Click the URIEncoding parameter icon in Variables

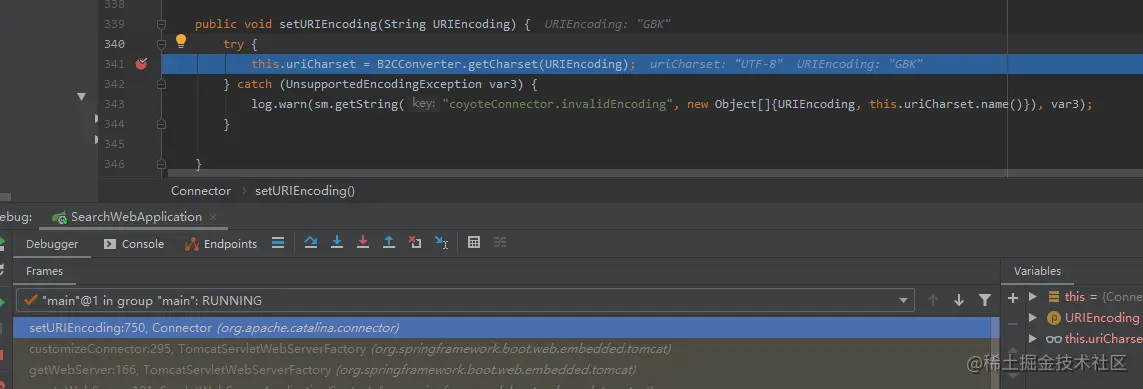[1053, 318]
